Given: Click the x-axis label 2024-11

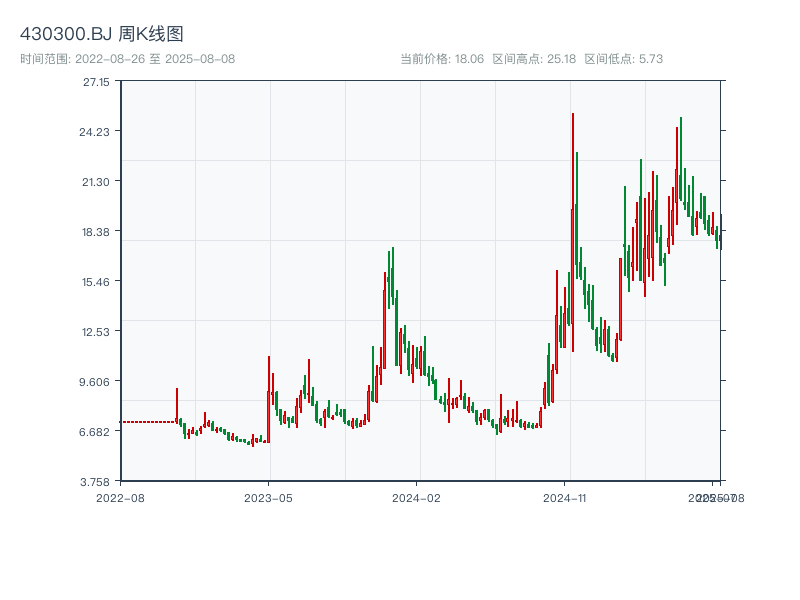Looking at the screenshot, I should coord(565,498).
